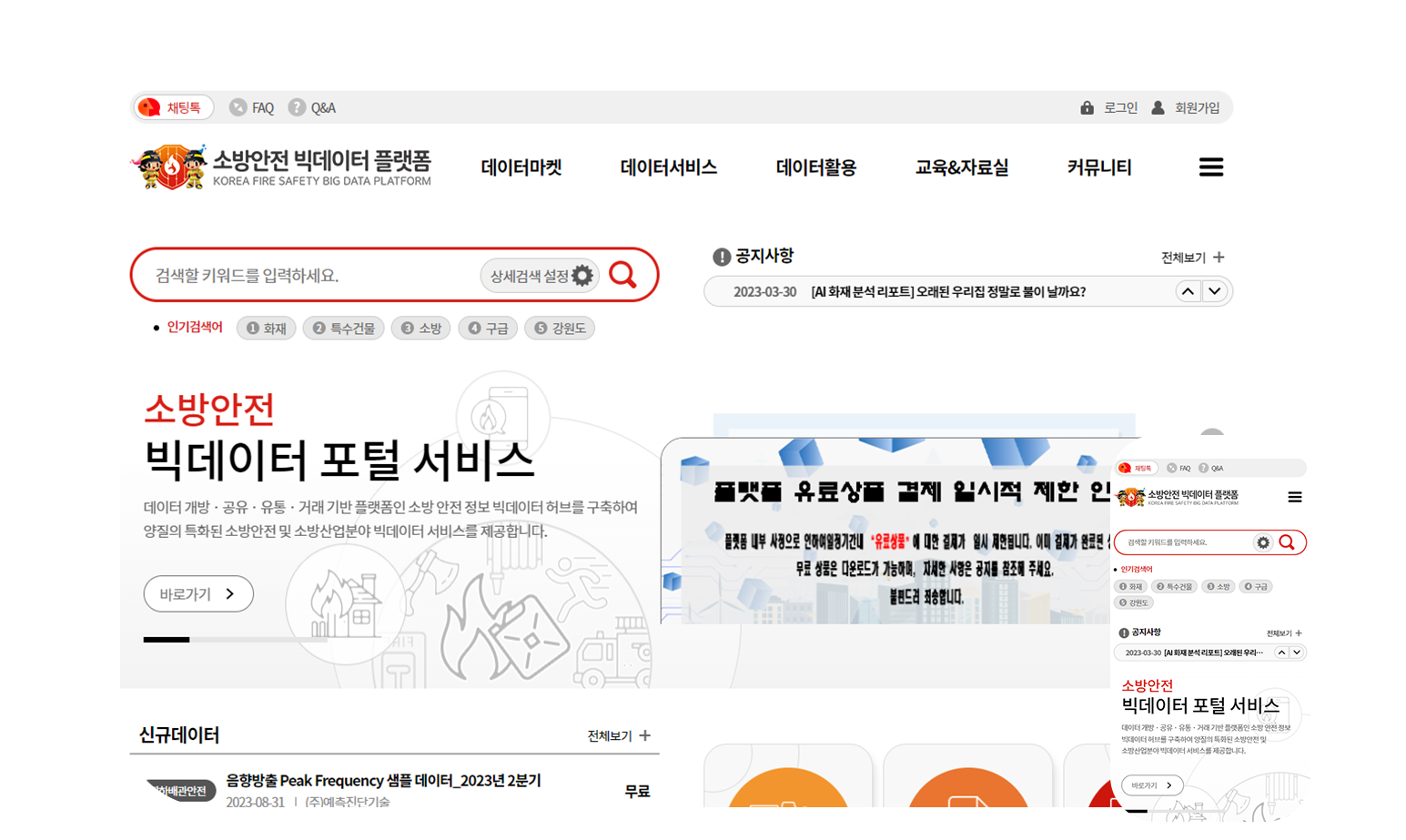Click the plus icon beside 전체보기 in the mobile preview
Viewport: 1406px width, 840px height.
pos(1299,633)
